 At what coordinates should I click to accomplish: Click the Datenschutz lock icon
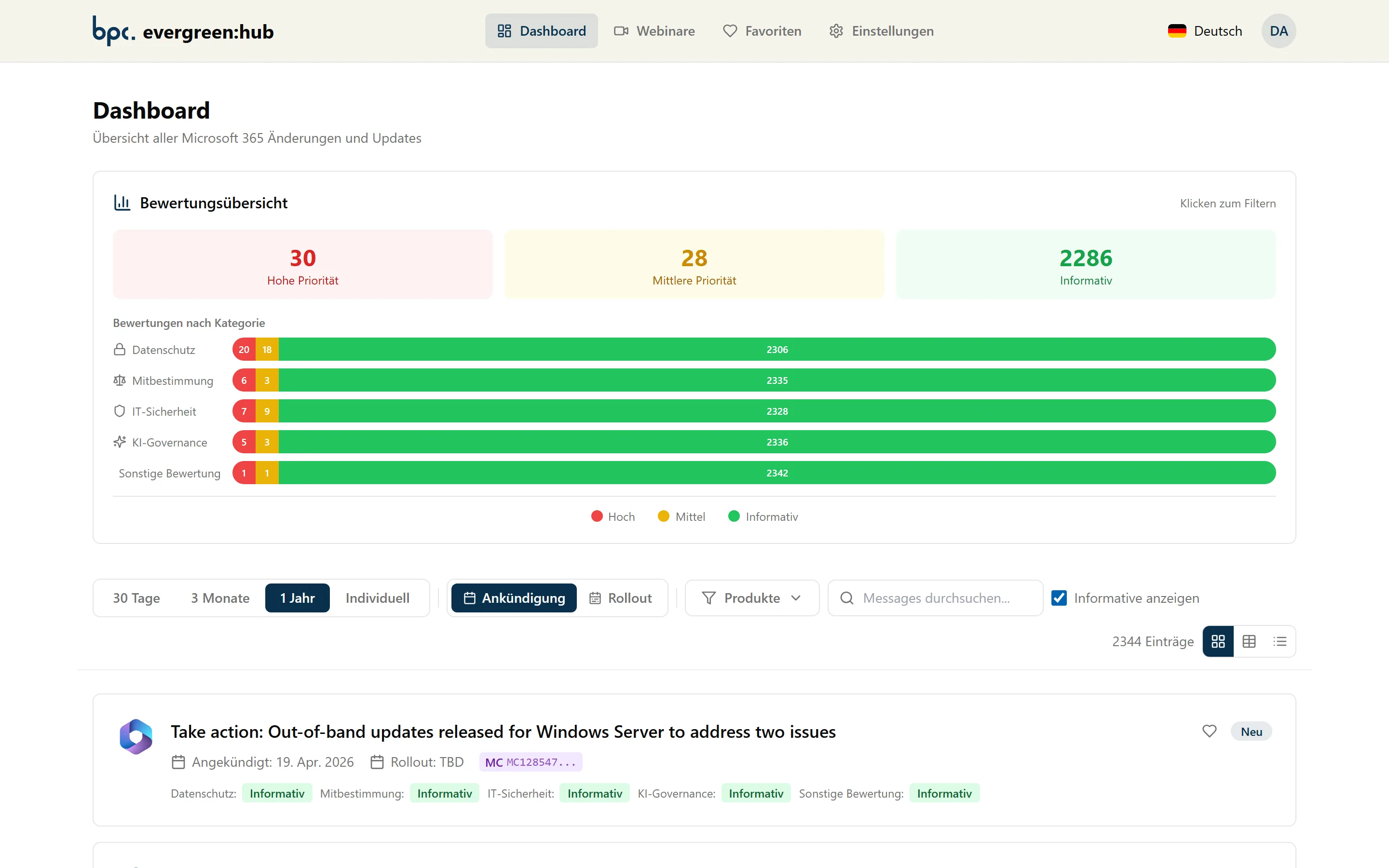click(120, 349)
